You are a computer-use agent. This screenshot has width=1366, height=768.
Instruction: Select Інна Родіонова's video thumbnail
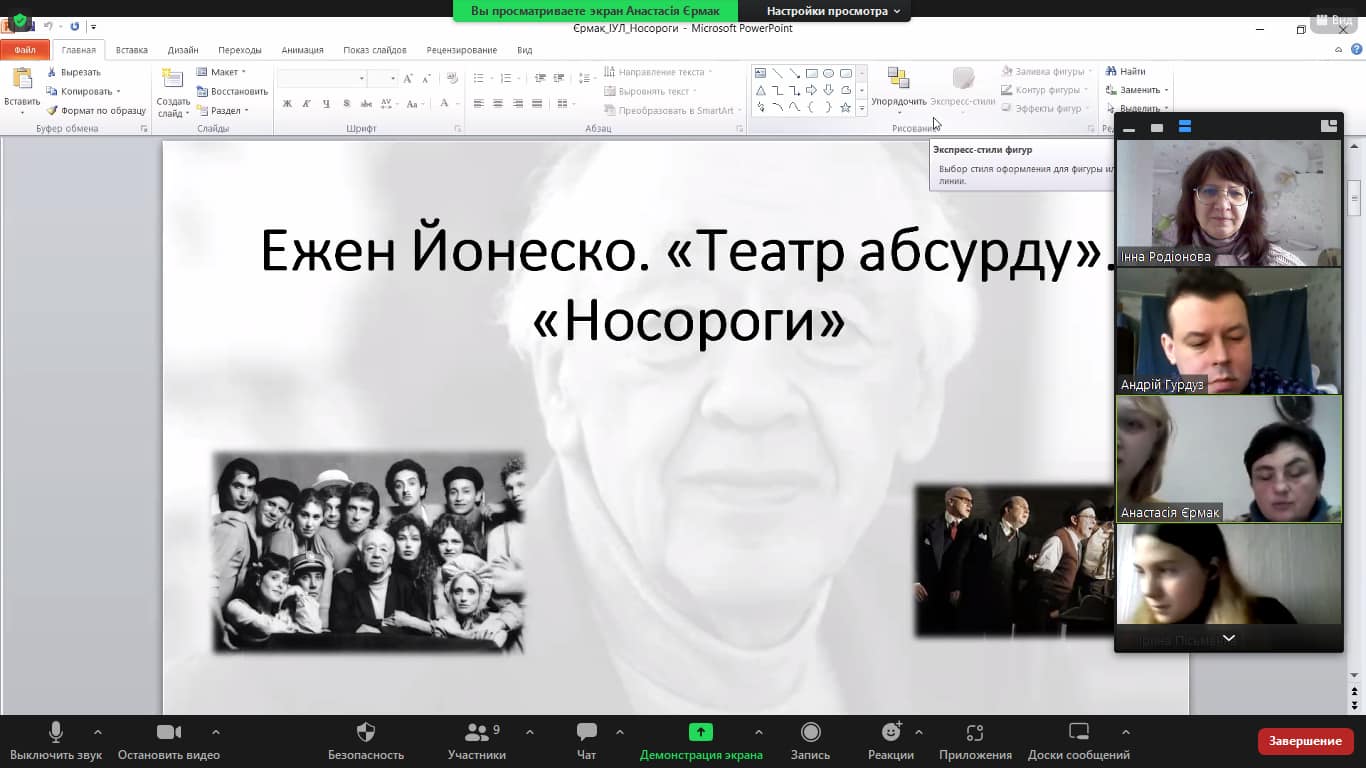(x=1228, y=202)
